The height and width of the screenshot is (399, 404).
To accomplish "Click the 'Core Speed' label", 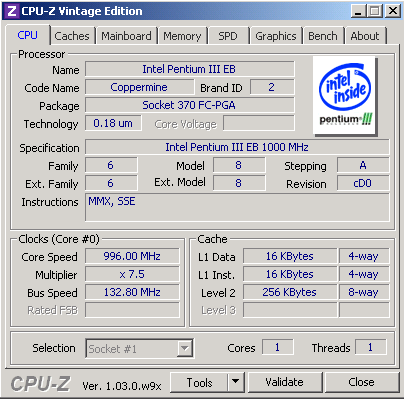I will tap(49, 257).
